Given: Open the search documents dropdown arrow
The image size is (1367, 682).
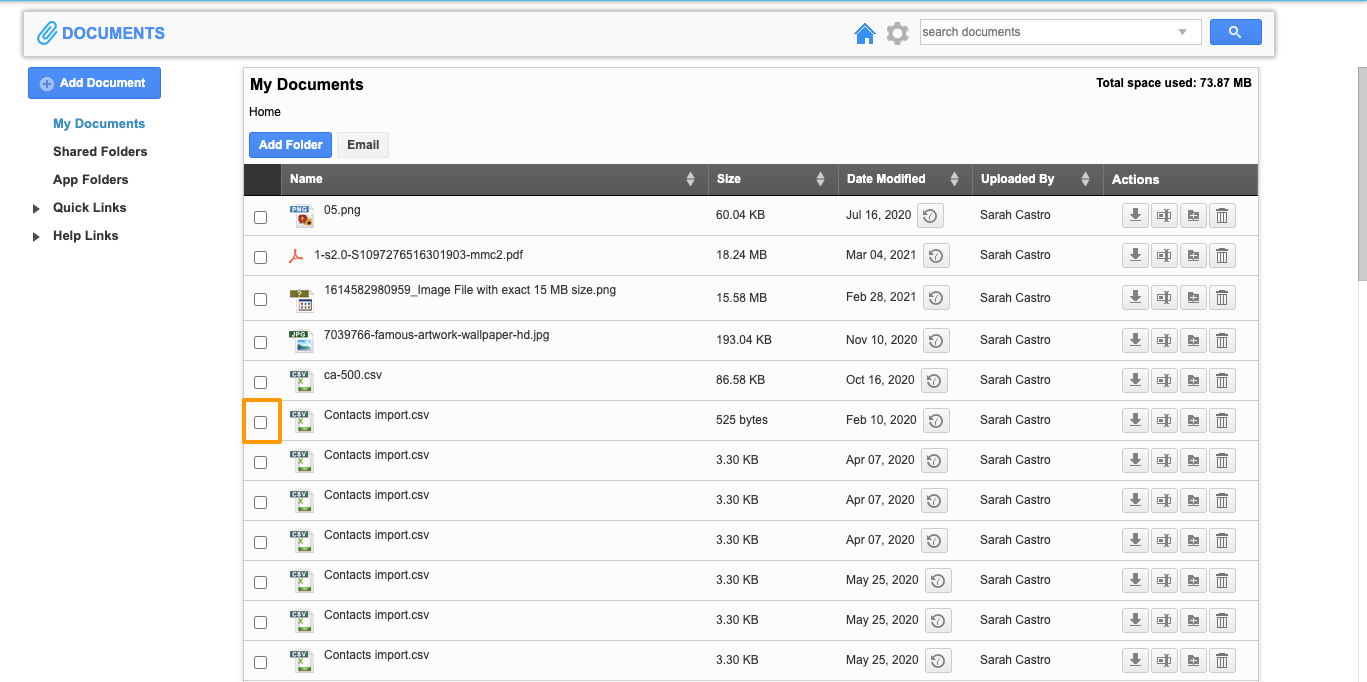Looking at the screenshot, I should click(x=1183, y=32).
